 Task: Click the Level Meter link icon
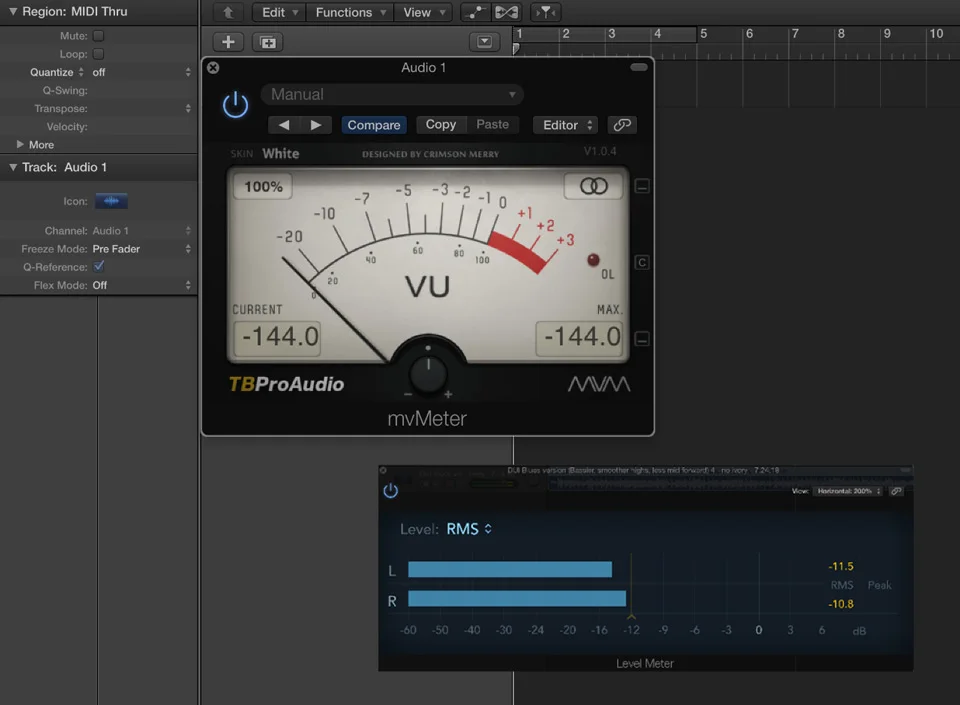[896, 491]
